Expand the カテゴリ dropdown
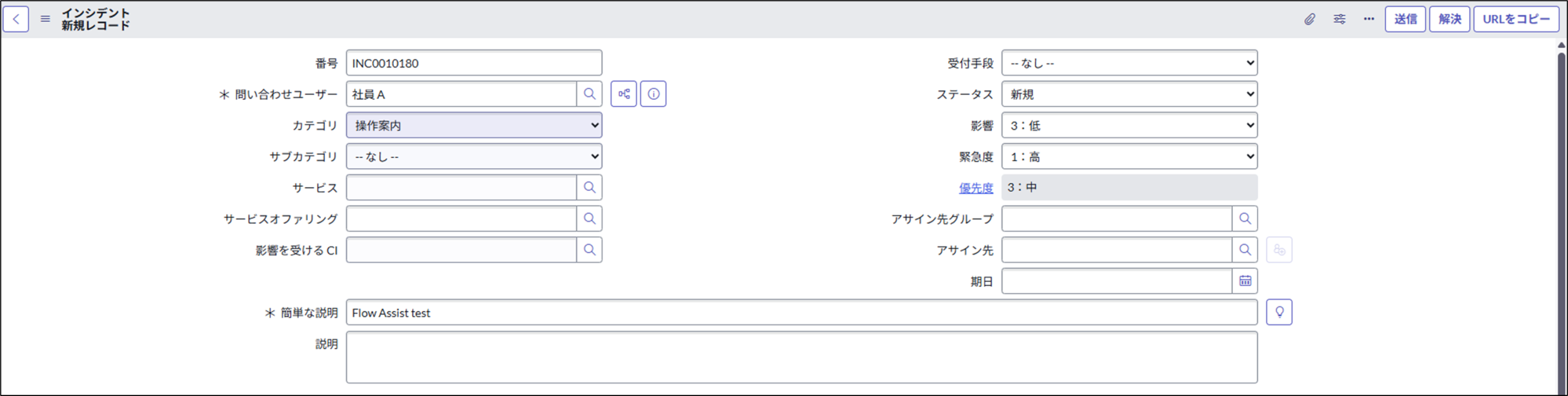The image size is (1568, 396). tap(473, 125)
